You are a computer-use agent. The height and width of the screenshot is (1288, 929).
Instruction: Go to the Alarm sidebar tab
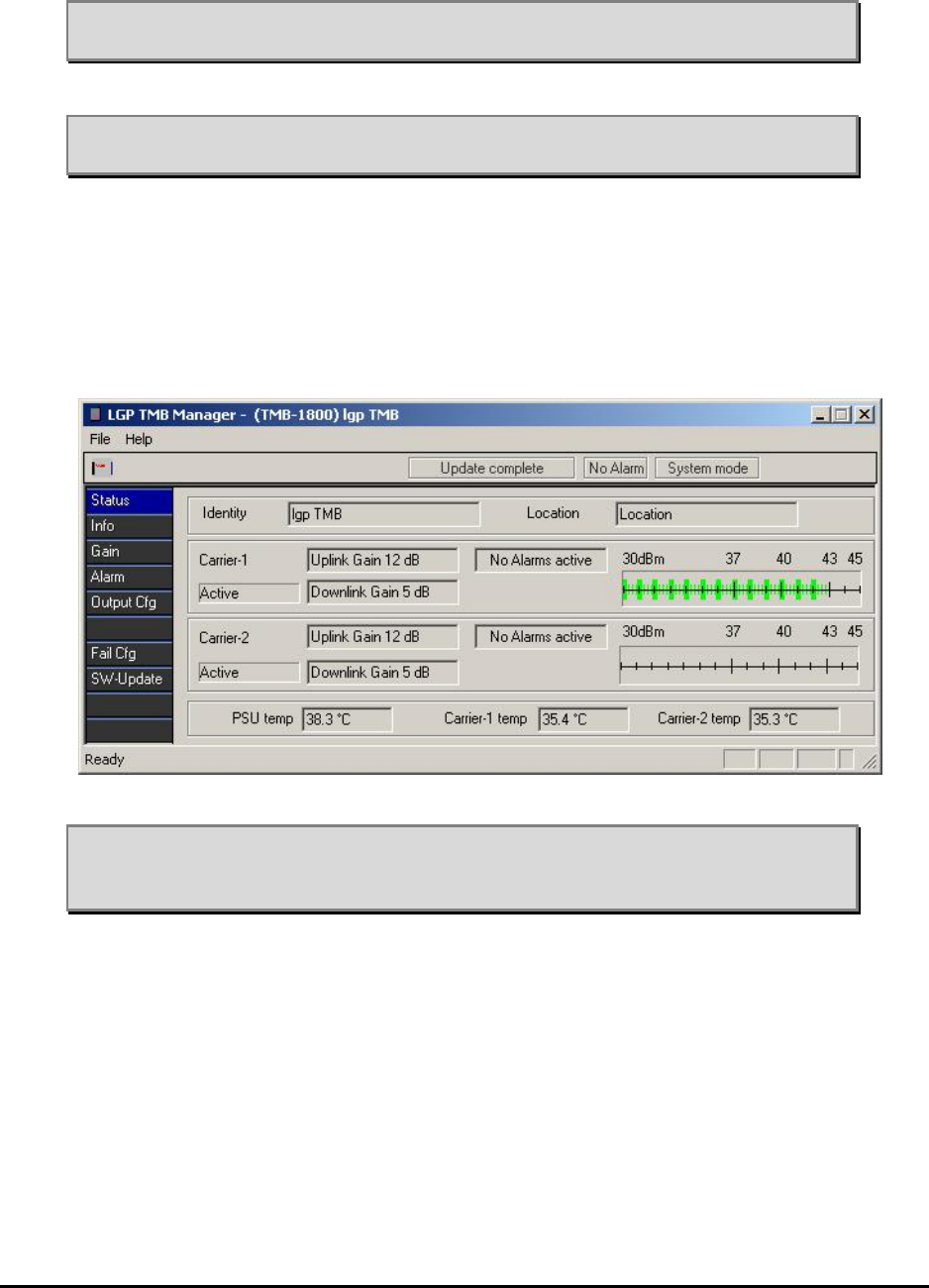(x=130, y=577)
